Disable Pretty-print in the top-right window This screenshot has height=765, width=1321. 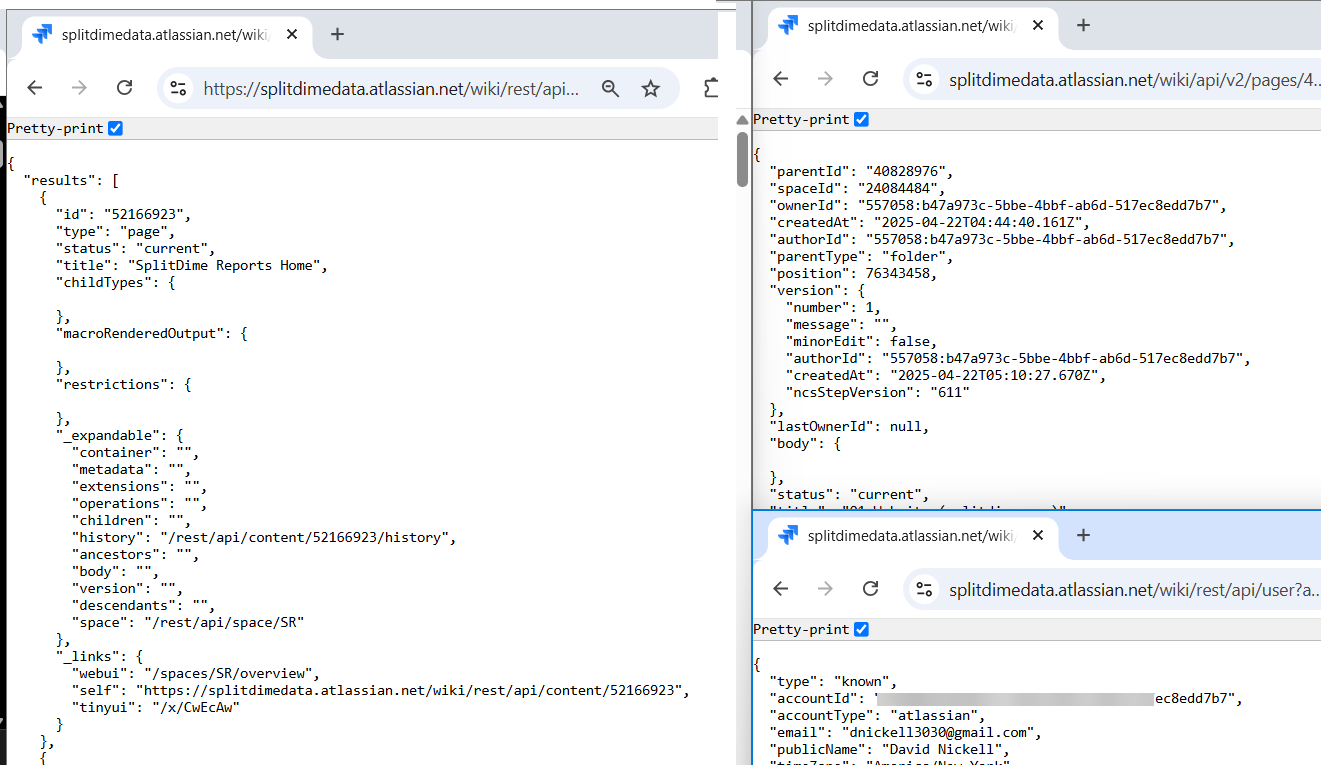pos(861,118)
